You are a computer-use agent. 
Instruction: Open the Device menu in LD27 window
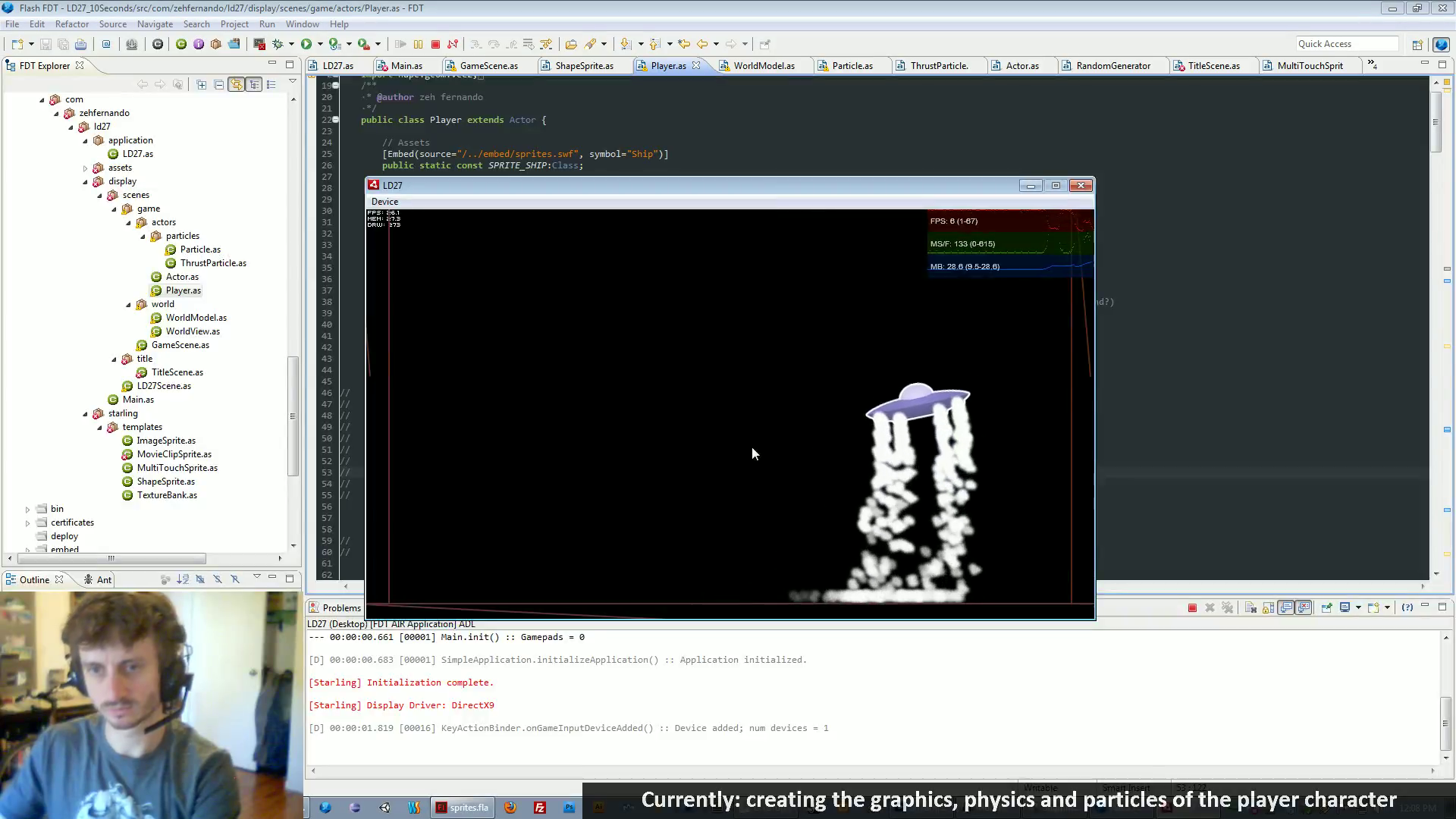pyautogui.click(x=384, y=202)
